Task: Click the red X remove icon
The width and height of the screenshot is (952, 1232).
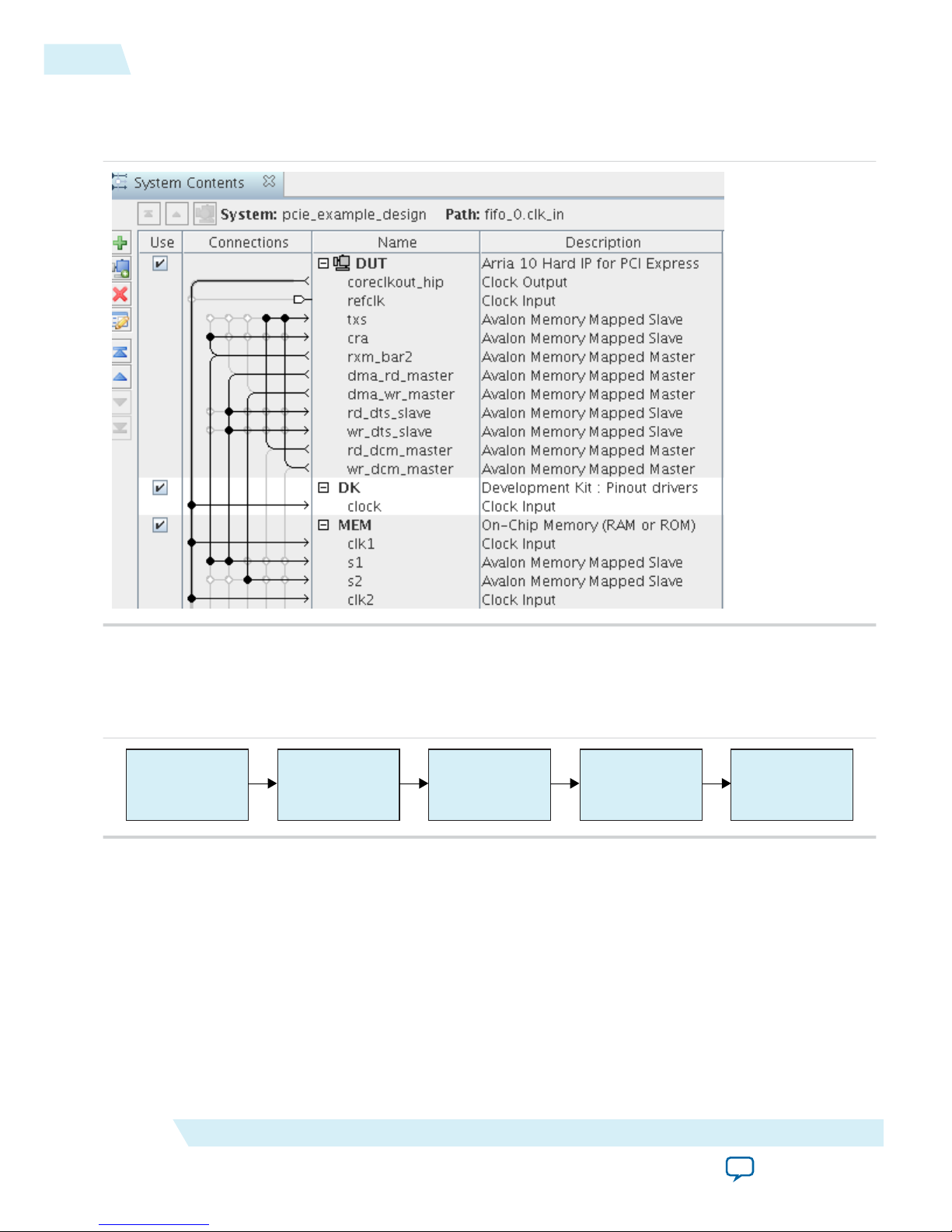Action: 120,294
